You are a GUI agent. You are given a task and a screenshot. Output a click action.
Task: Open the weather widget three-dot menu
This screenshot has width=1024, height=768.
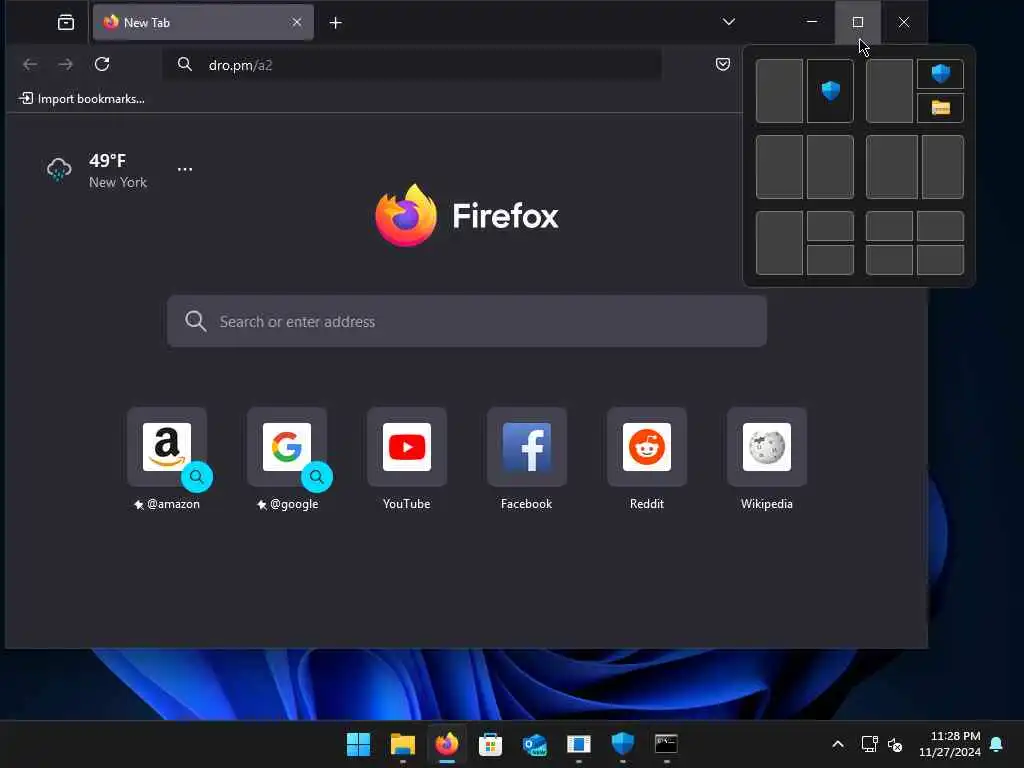click(x=185, y=169)
